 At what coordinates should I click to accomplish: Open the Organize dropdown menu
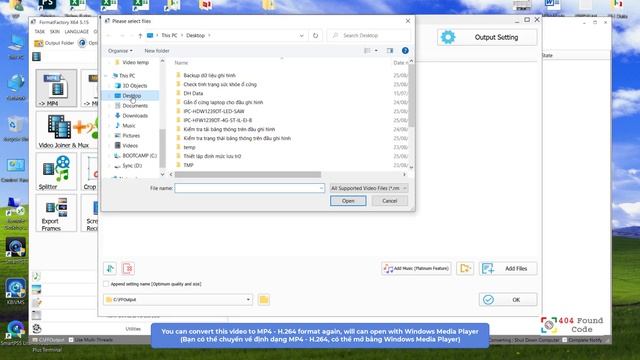coord(120,51)
